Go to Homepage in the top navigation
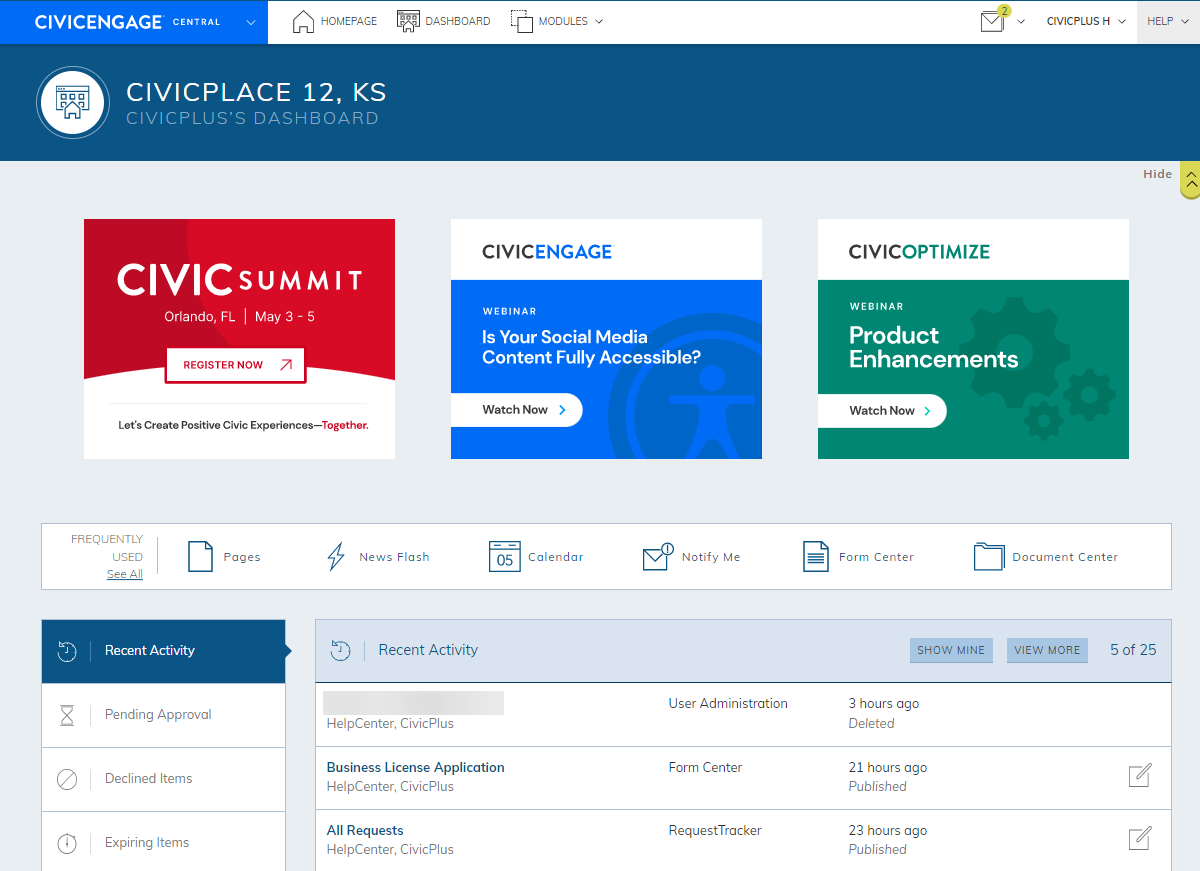This screenshot has height=871, width=1200. pyautogui.click(x=335, y=21)
